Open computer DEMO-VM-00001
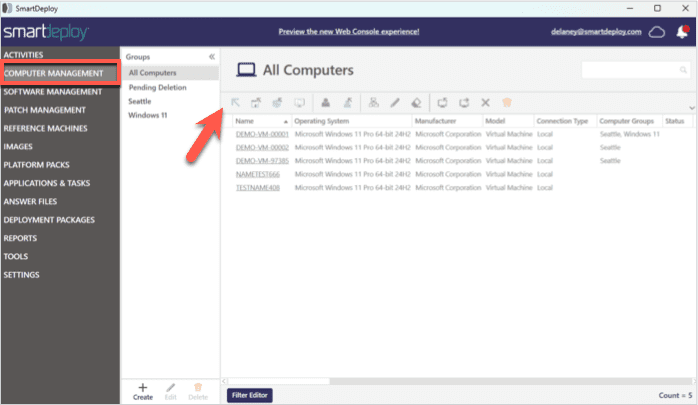The width and height of the screenshot is (698, 405). pyautogui.click(x=262, y=134)
